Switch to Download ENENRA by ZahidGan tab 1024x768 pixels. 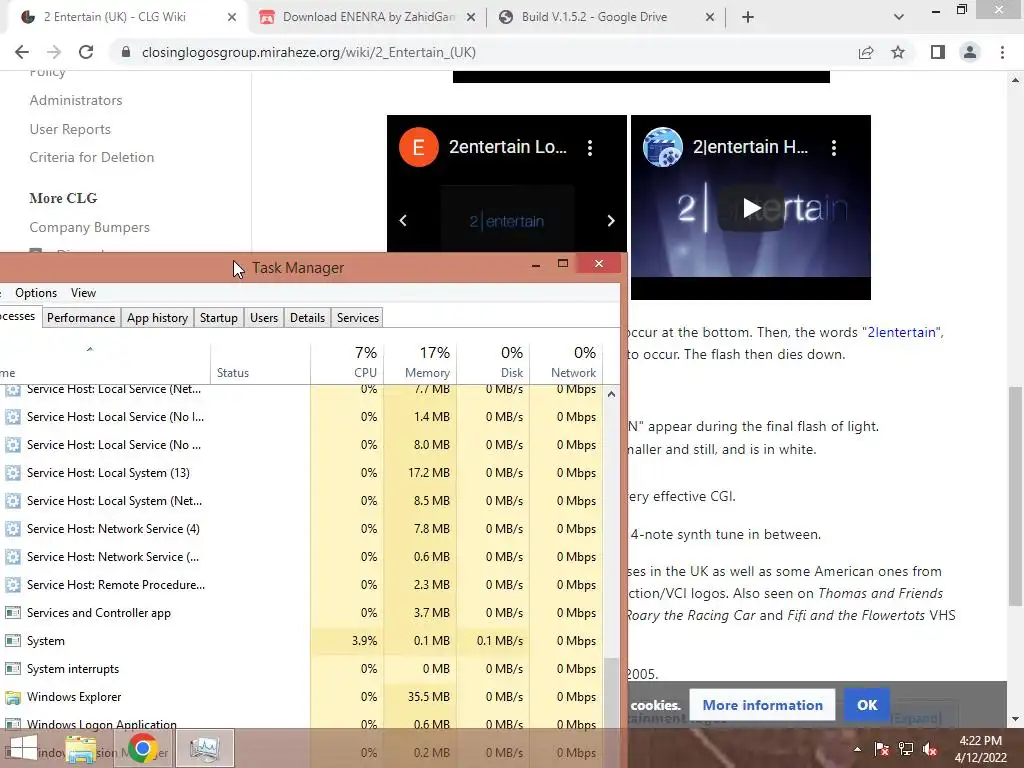coord(368,17)
